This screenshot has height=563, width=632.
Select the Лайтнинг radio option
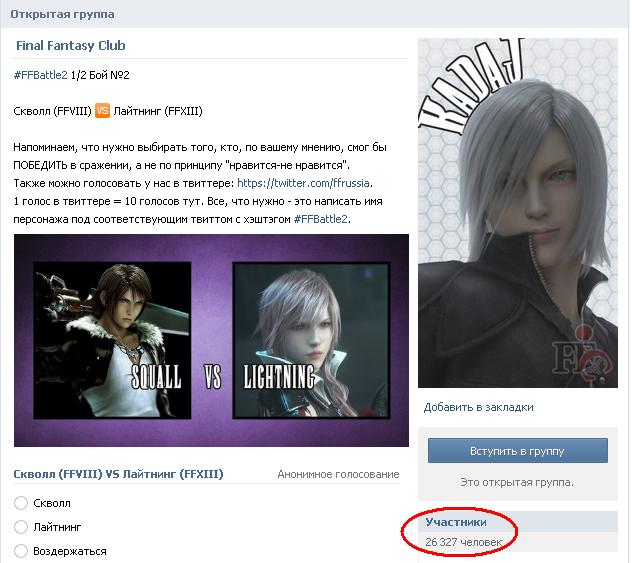coord(21,527)
